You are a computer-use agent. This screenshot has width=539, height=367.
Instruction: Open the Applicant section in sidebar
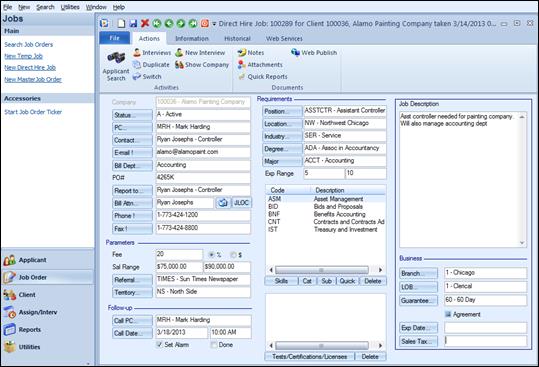coord(47,260)
